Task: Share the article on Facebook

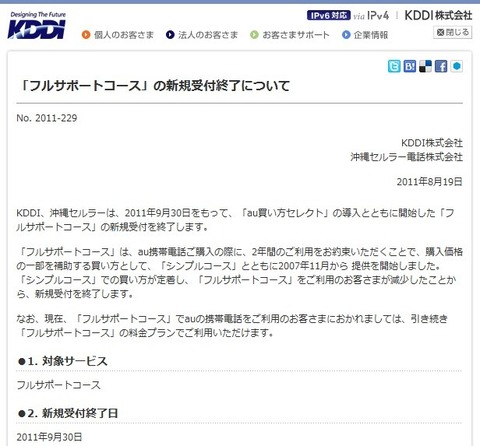Action: 441,66
